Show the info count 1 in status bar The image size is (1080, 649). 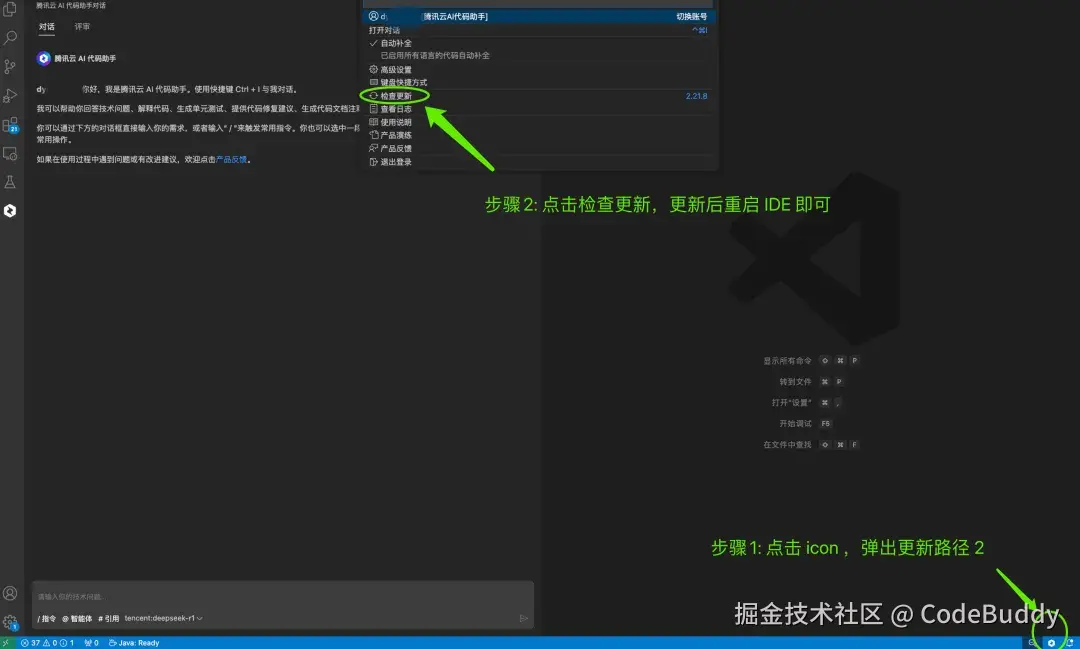point(67,643)
